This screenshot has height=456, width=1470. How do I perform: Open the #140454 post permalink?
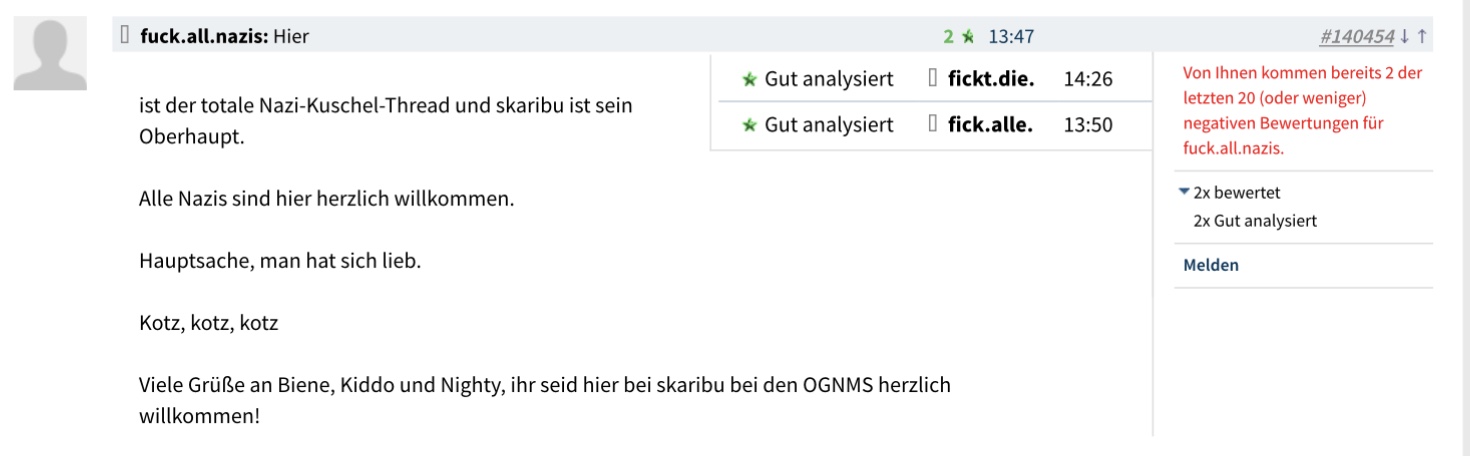tap(1357, 37)
